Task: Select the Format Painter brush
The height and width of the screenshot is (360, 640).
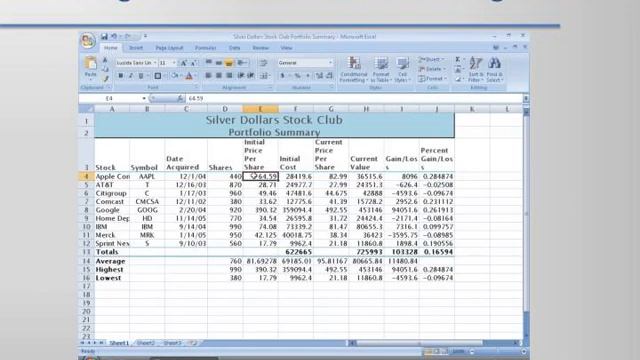Action: [105, 78]
